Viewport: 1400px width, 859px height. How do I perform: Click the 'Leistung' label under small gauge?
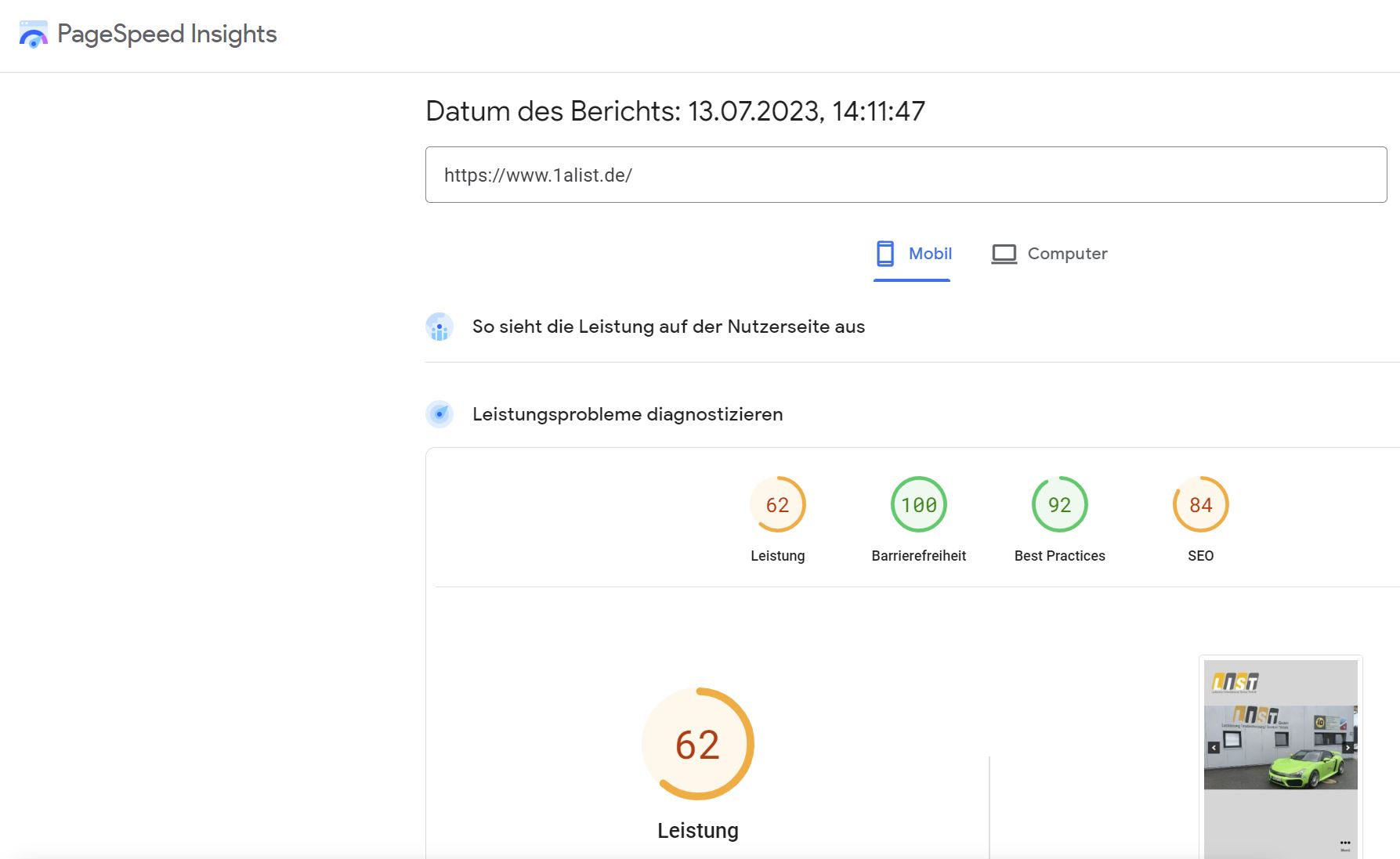coord(778,556)
